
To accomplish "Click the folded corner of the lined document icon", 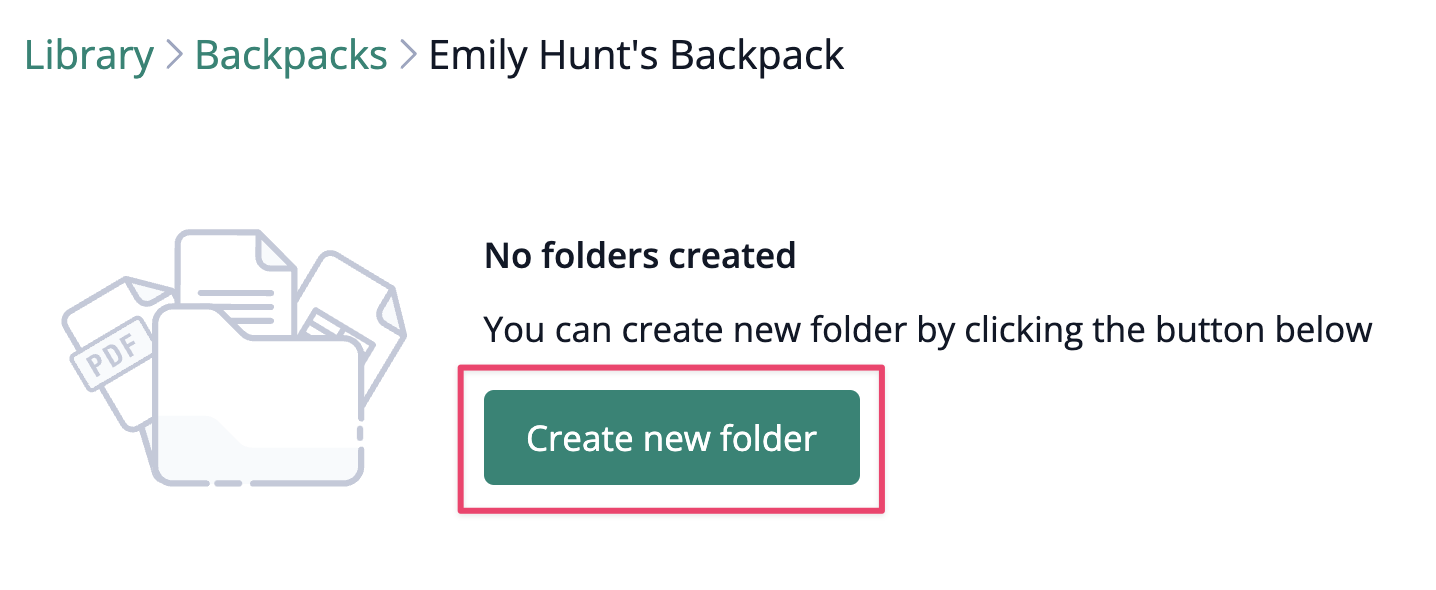I will click(277, 250).
